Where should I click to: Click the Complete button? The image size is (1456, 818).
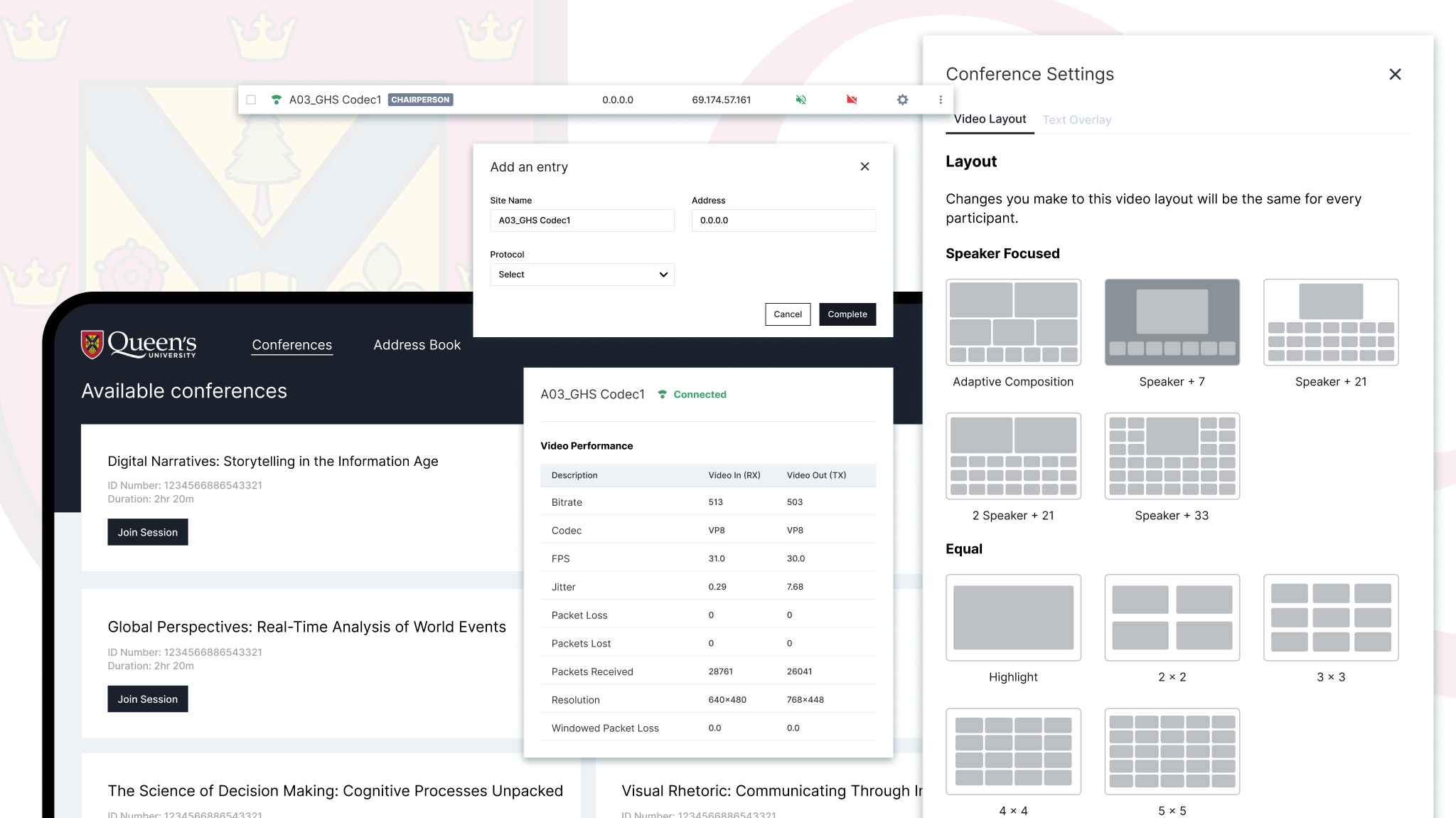click(847, 314)
